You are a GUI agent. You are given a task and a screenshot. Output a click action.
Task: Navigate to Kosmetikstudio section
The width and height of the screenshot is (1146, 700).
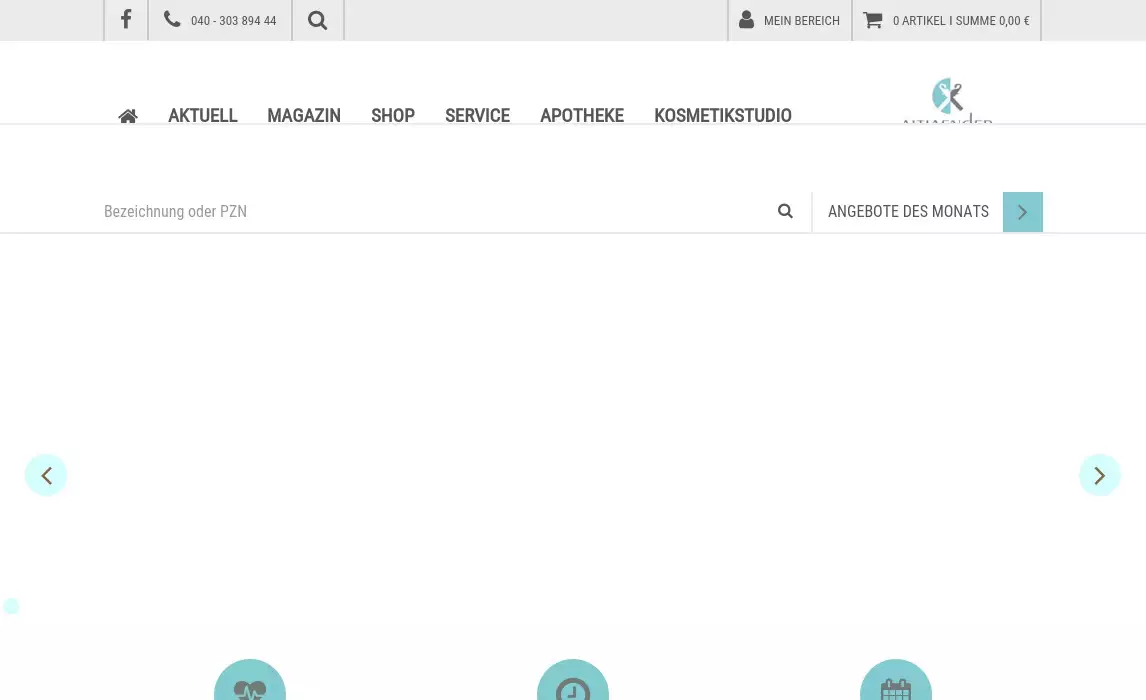(722, 116)
